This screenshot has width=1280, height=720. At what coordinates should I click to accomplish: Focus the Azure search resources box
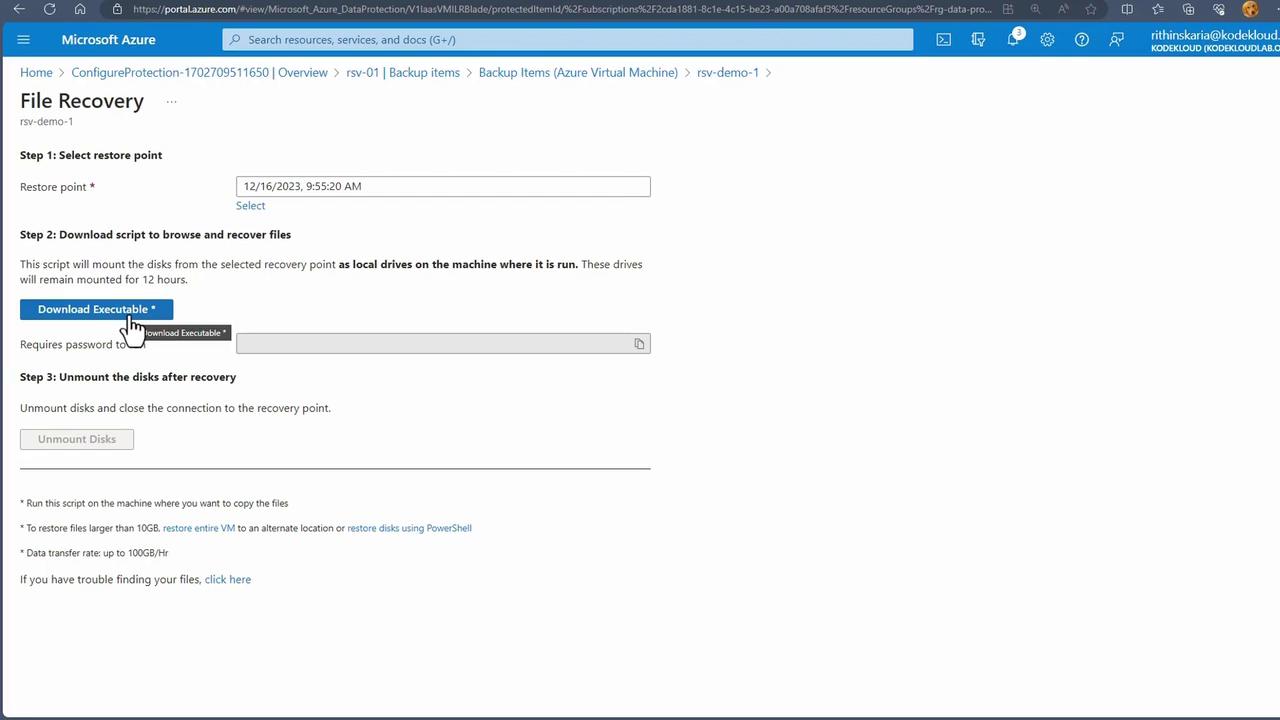tap(568, 40)
